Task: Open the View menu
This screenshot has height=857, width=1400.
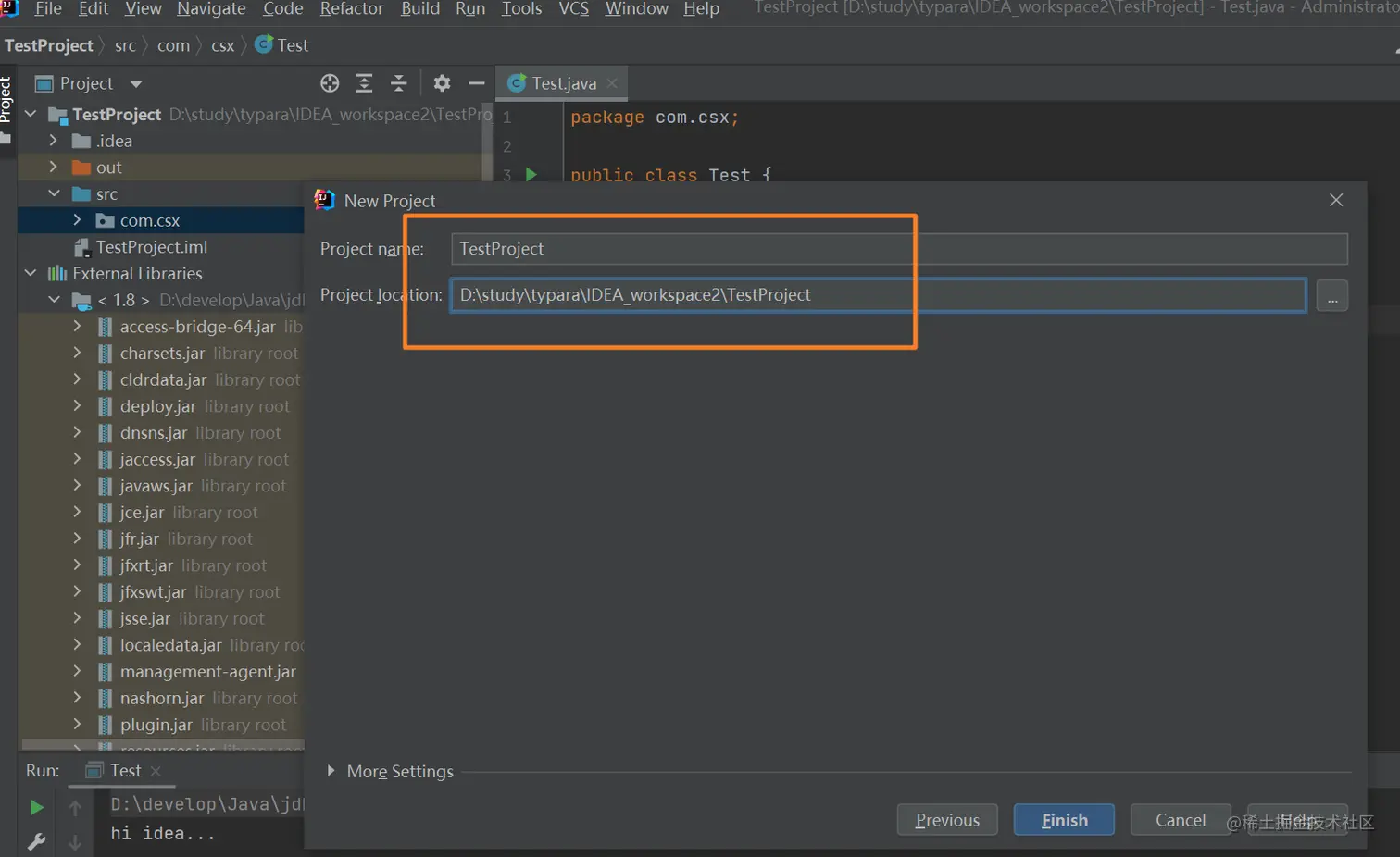Action: (x=144, y=9)
